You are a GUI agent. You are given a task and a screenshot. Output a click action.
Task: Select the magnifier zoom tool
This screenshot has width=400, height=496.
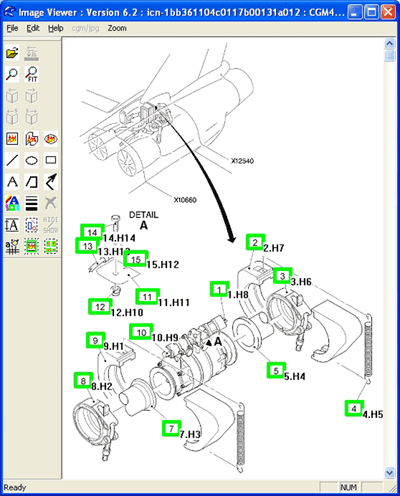pyautogui.click(x=12, y=74)
